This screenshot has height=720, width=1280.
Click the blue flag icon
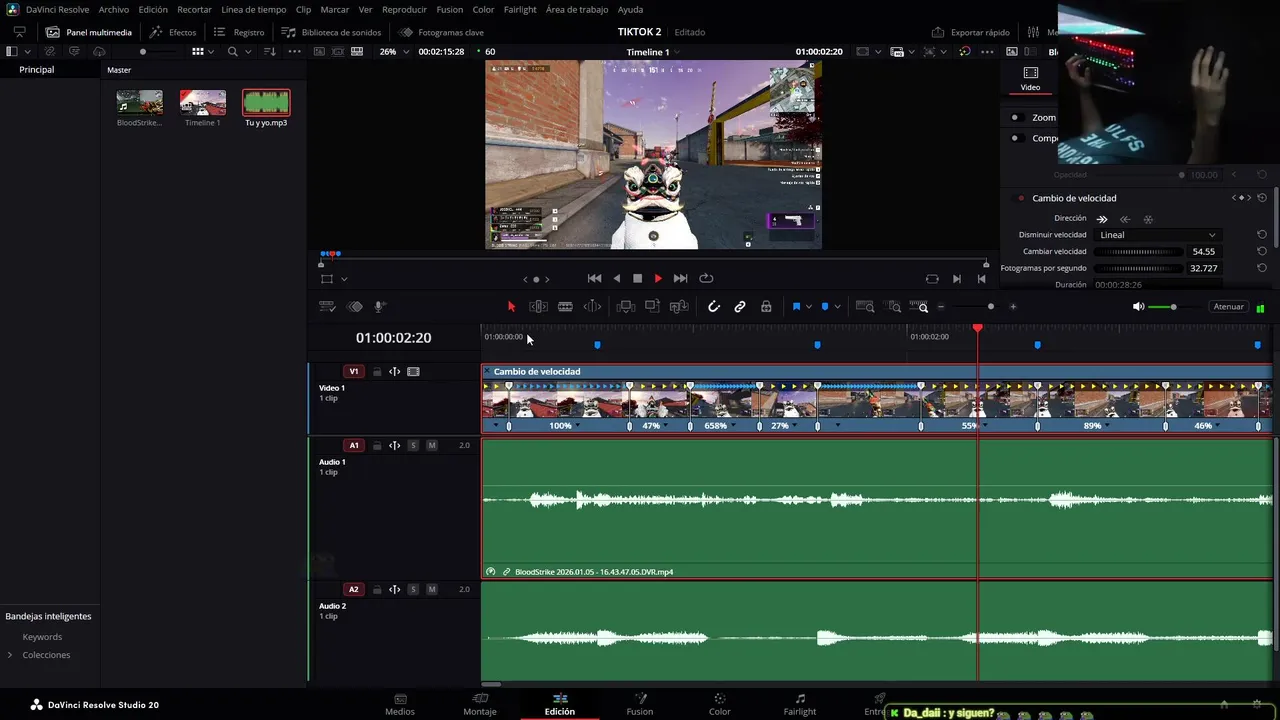796,307
